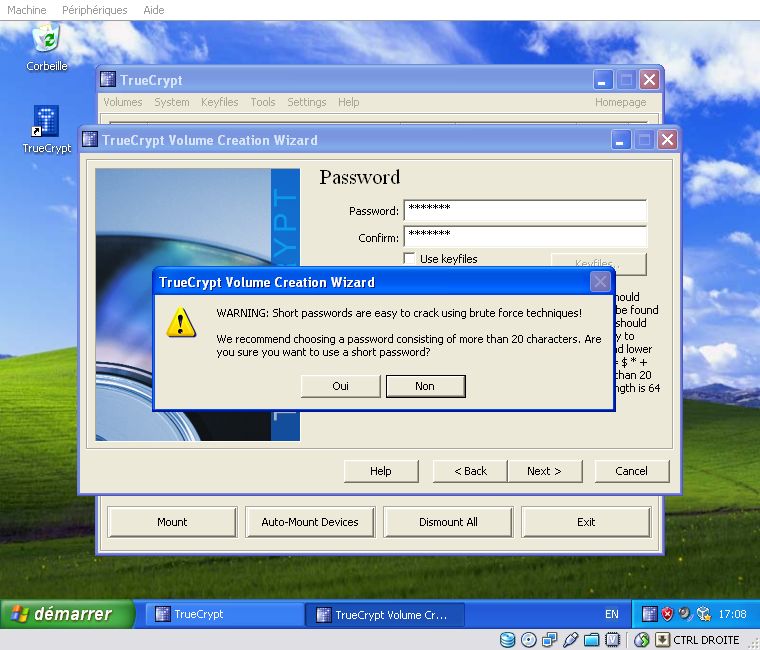
Task: Minimize the Volume Creation Wizard window
Action: 620,140
